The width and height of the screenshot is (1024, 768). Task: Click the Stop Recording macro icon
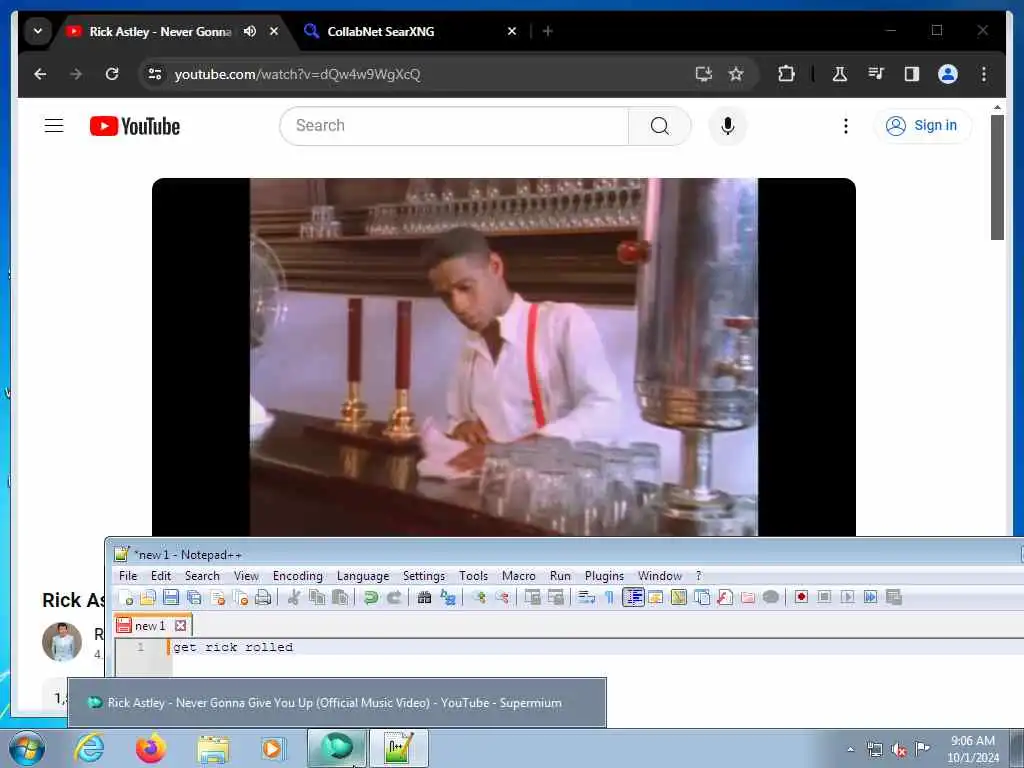tap(824, 598)
